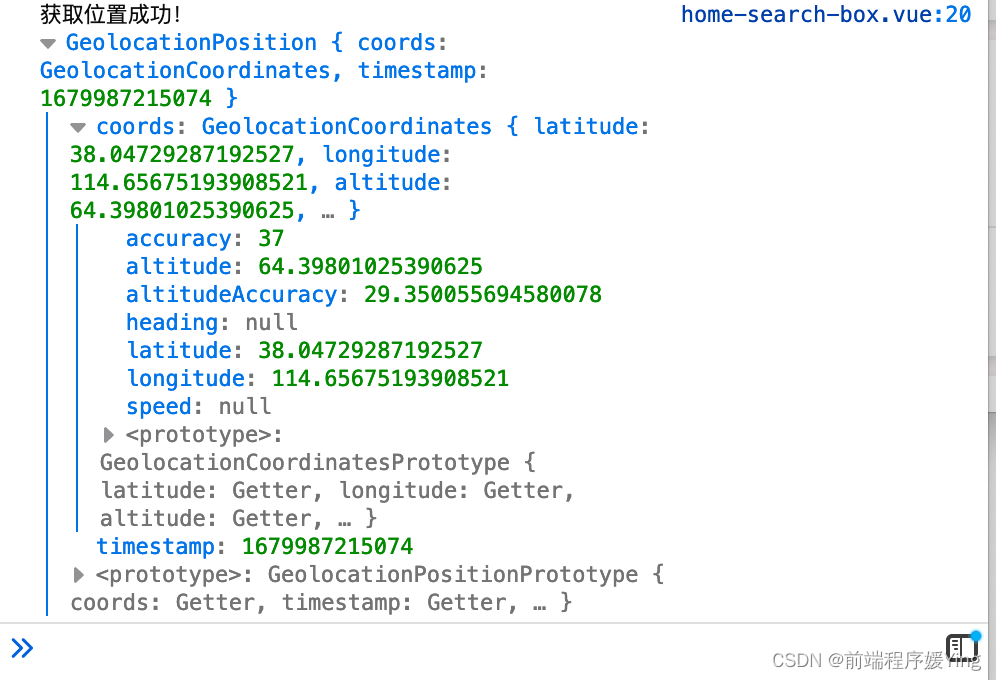This screenshot has height=680, width=996.
Task: Select the longitude value 114.65675193908521
Action: pos(389,379)
